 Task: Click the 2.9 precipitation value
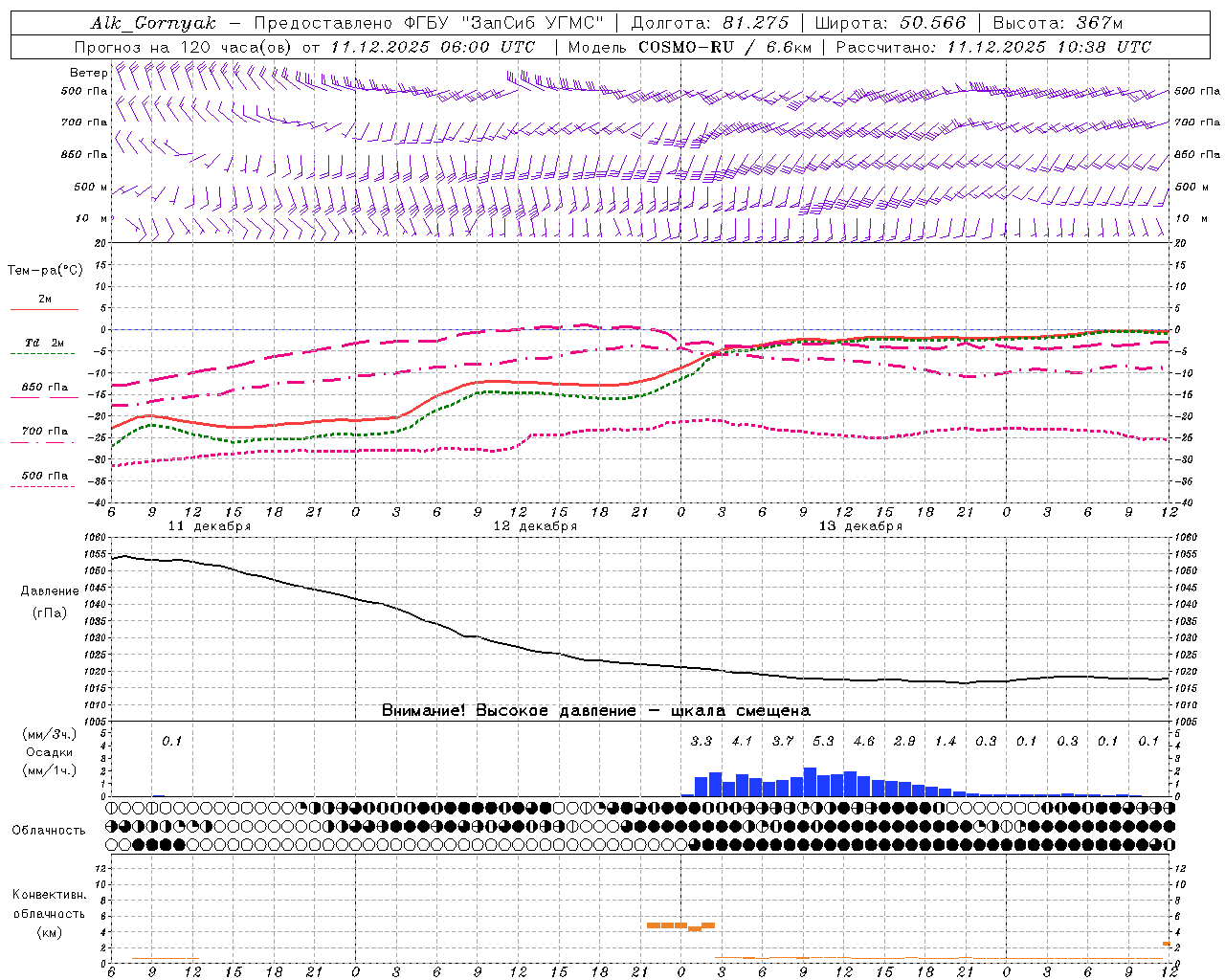click(904, 741)
